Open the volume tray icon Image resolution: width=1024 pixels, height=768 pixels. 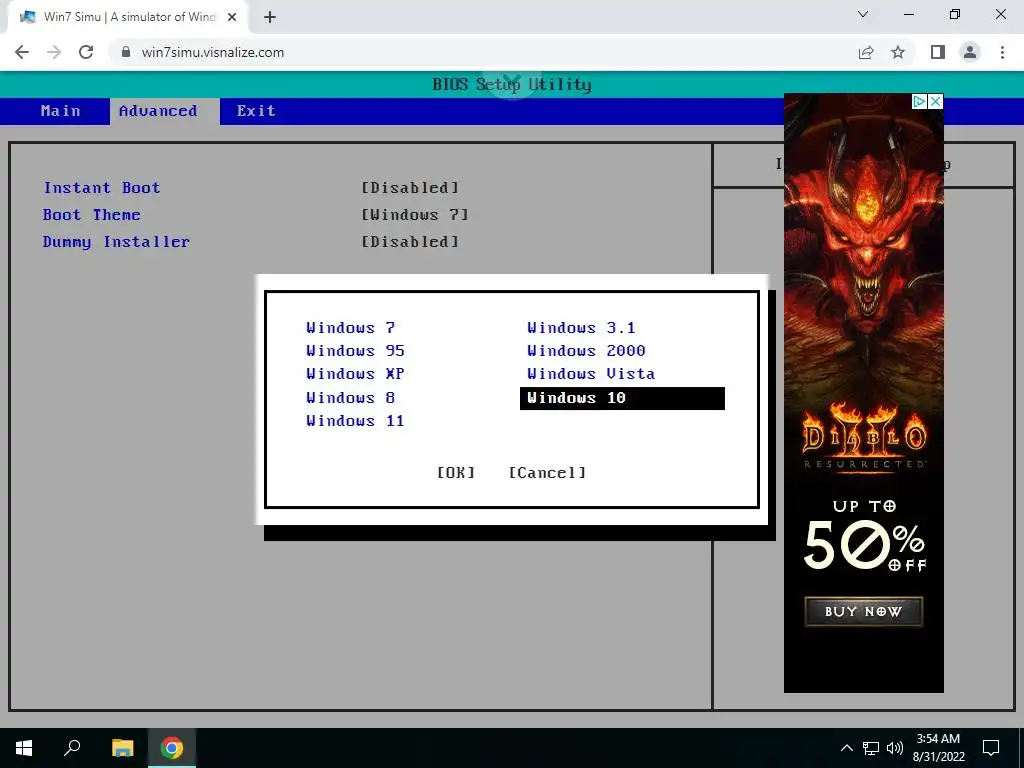895,748
